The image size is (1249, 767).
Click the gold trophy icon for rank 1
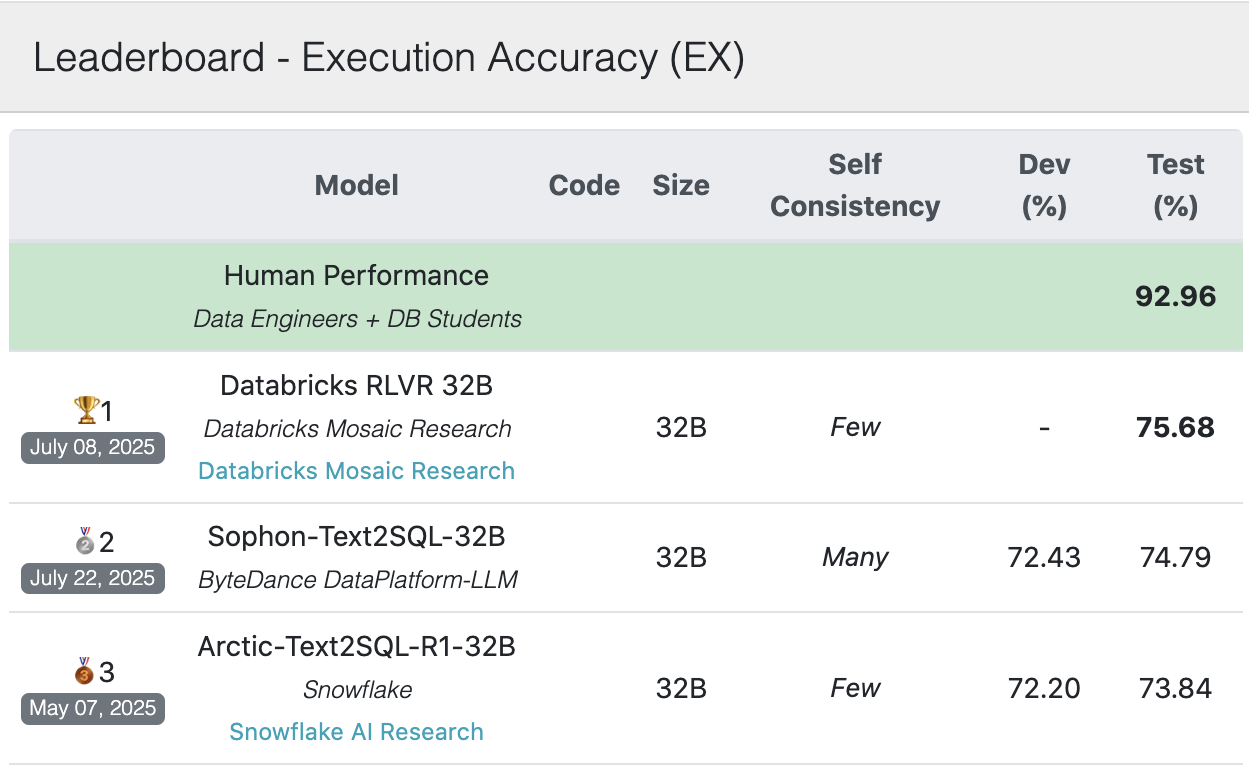tap(87, 410)
